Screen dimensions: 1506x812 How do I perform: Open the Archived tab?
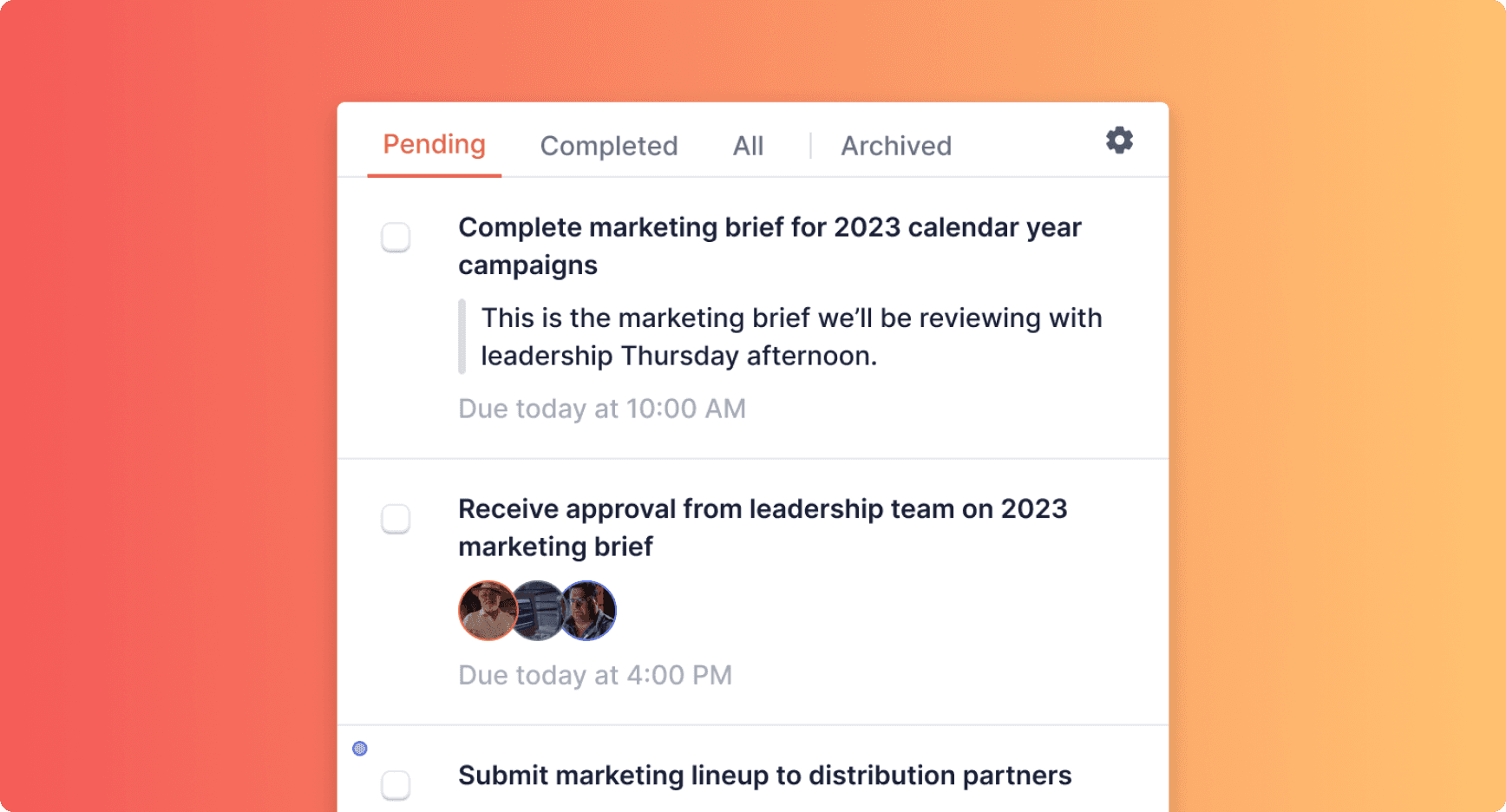click(896, 146)
